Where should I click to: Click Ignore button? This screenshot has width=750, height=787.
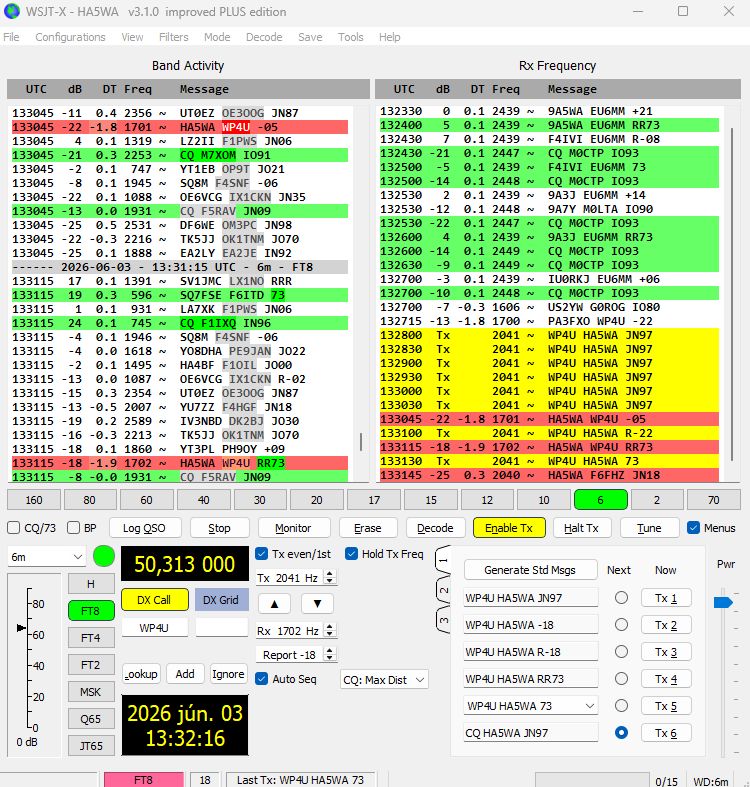[x=228, y=674]
